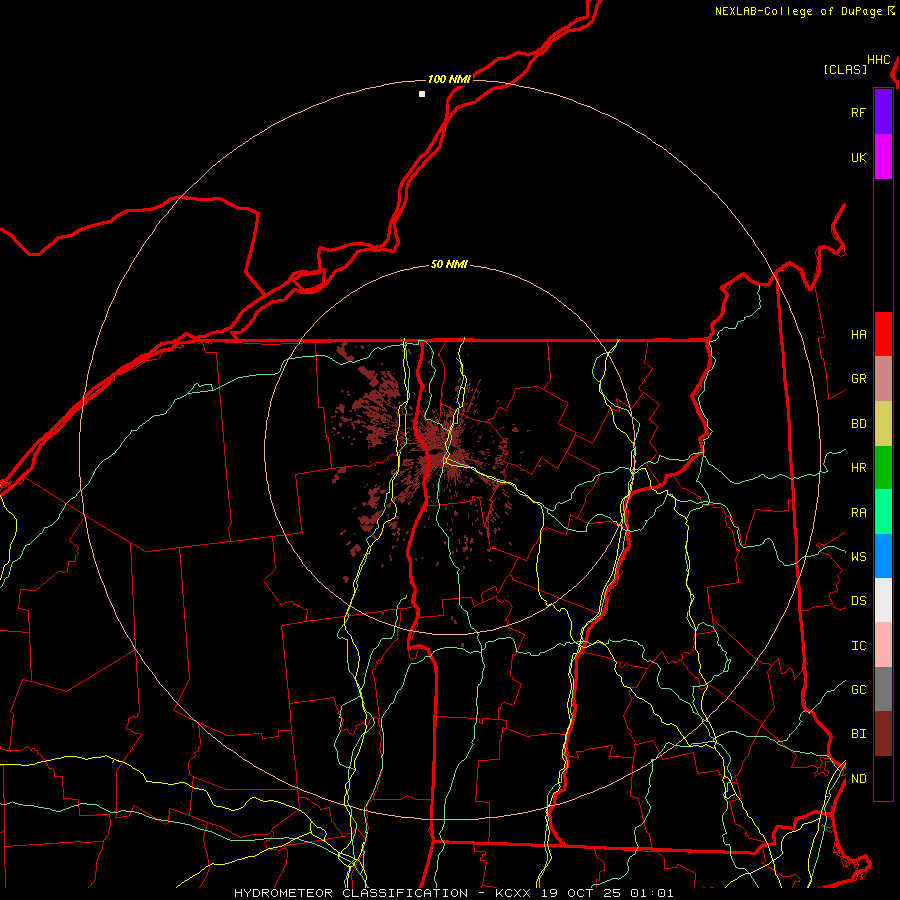The height and width of the screenshot is (900, 900).
Task: Click the RA legend label
Action: [x=858, y=512]
